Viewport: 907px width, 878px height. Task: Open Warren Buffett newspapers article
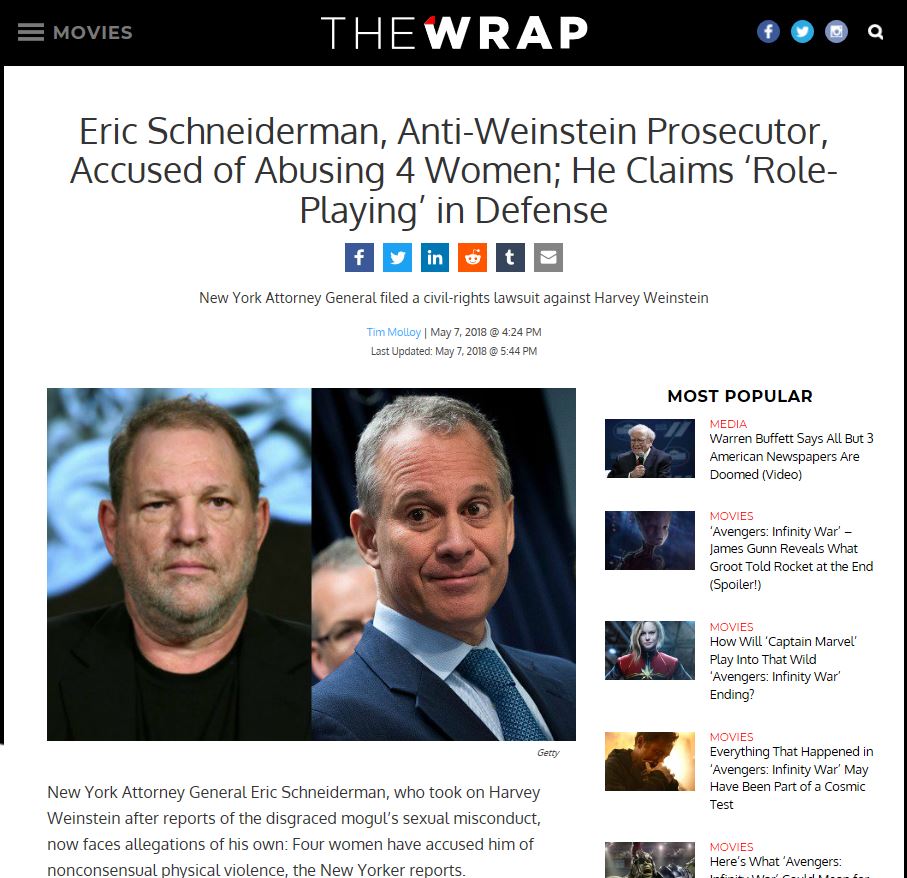tap(791, 456)
